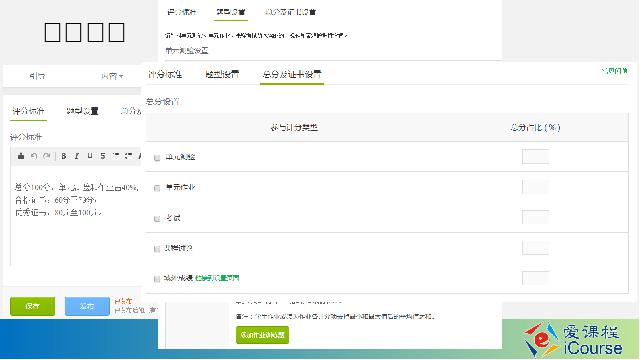Click the iCourse logo
The height and width of the screenshot is (360, 640).
click(x=573, y=340)
